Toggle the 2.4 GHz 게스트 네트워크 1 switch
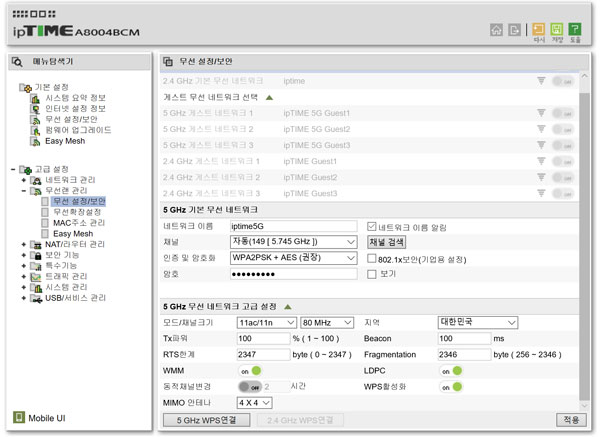This screenshot has width=600, height=437. [x=563, y=161]
